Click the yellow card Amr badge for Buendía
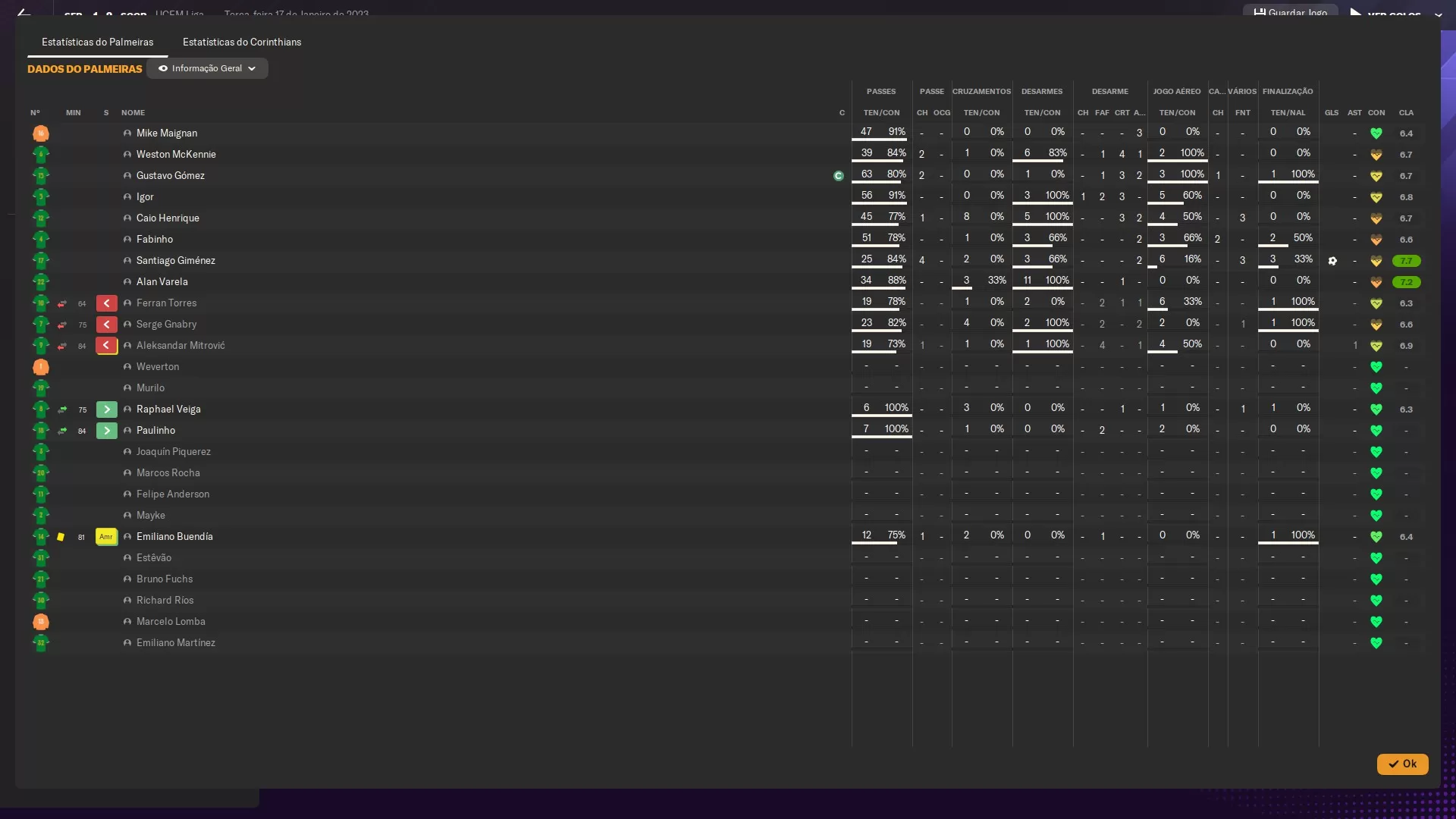Screen dimensions: 1456x819 106,537
